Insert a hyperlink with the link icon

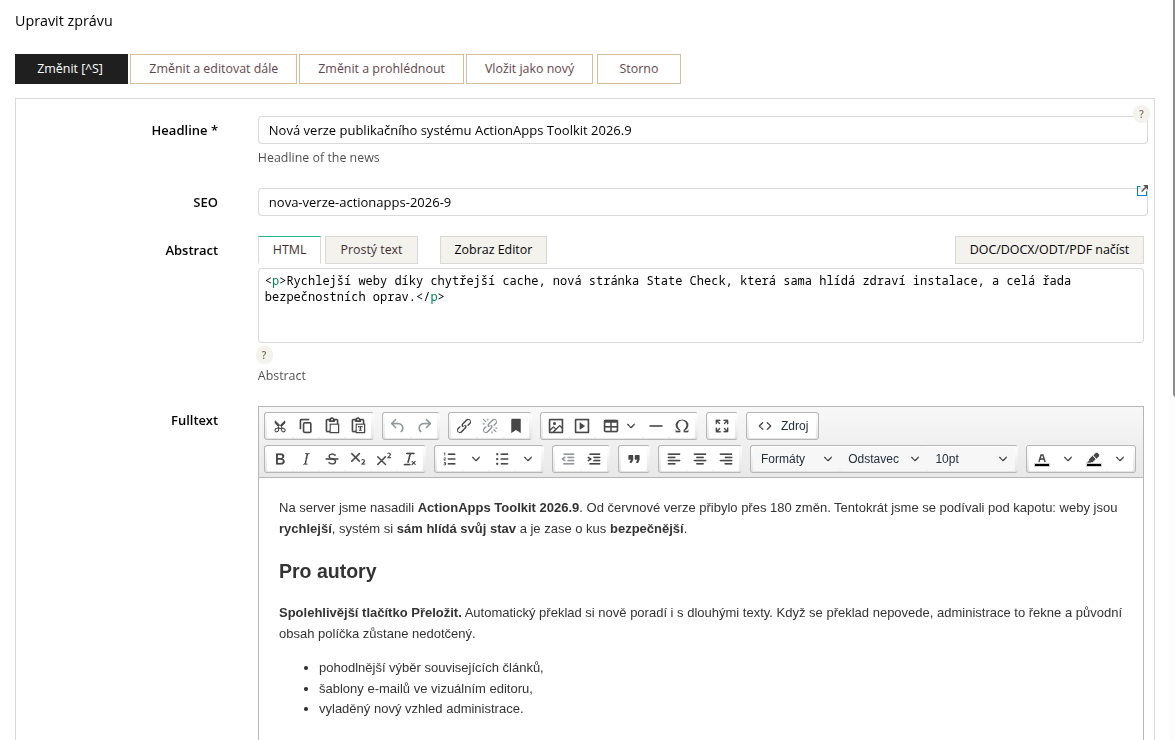(x=464, y=426)
